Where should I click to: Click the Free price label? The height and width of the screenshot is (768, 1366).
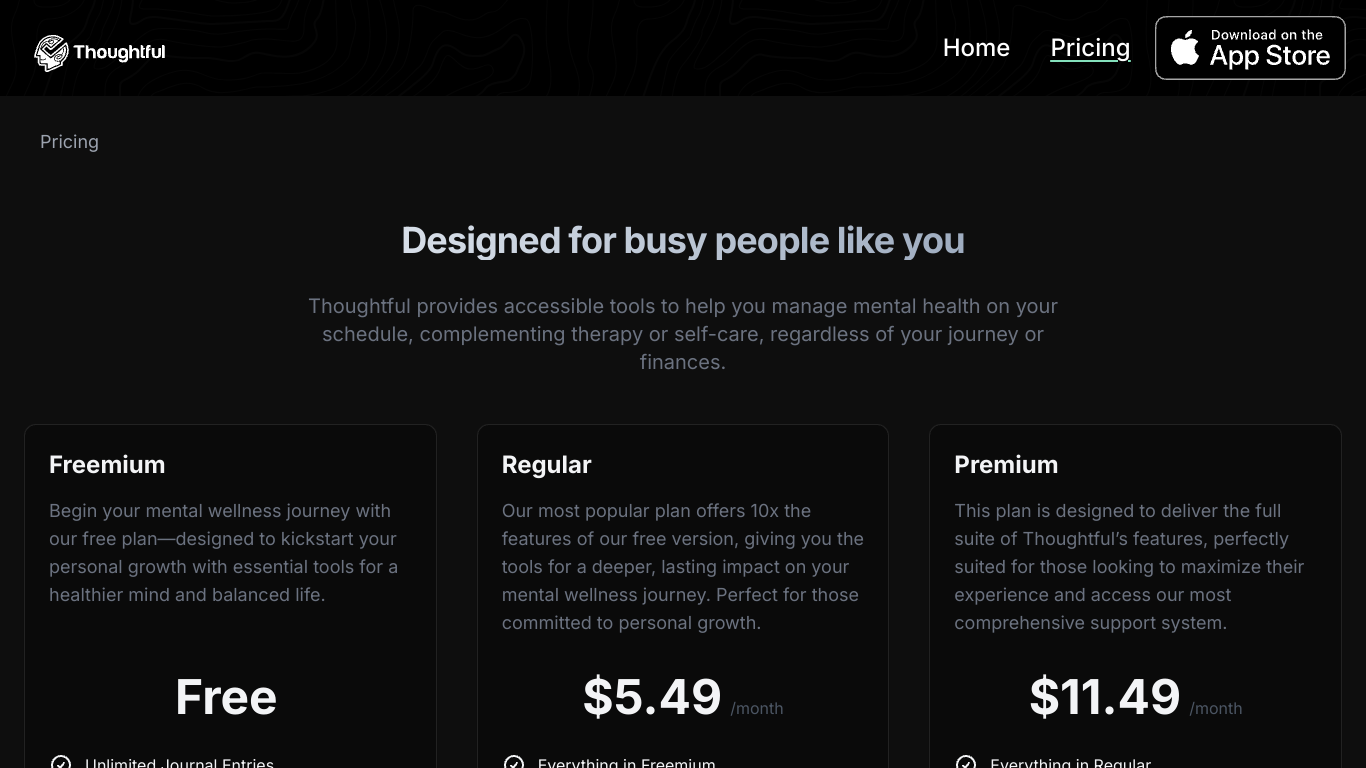coord(226,697)
